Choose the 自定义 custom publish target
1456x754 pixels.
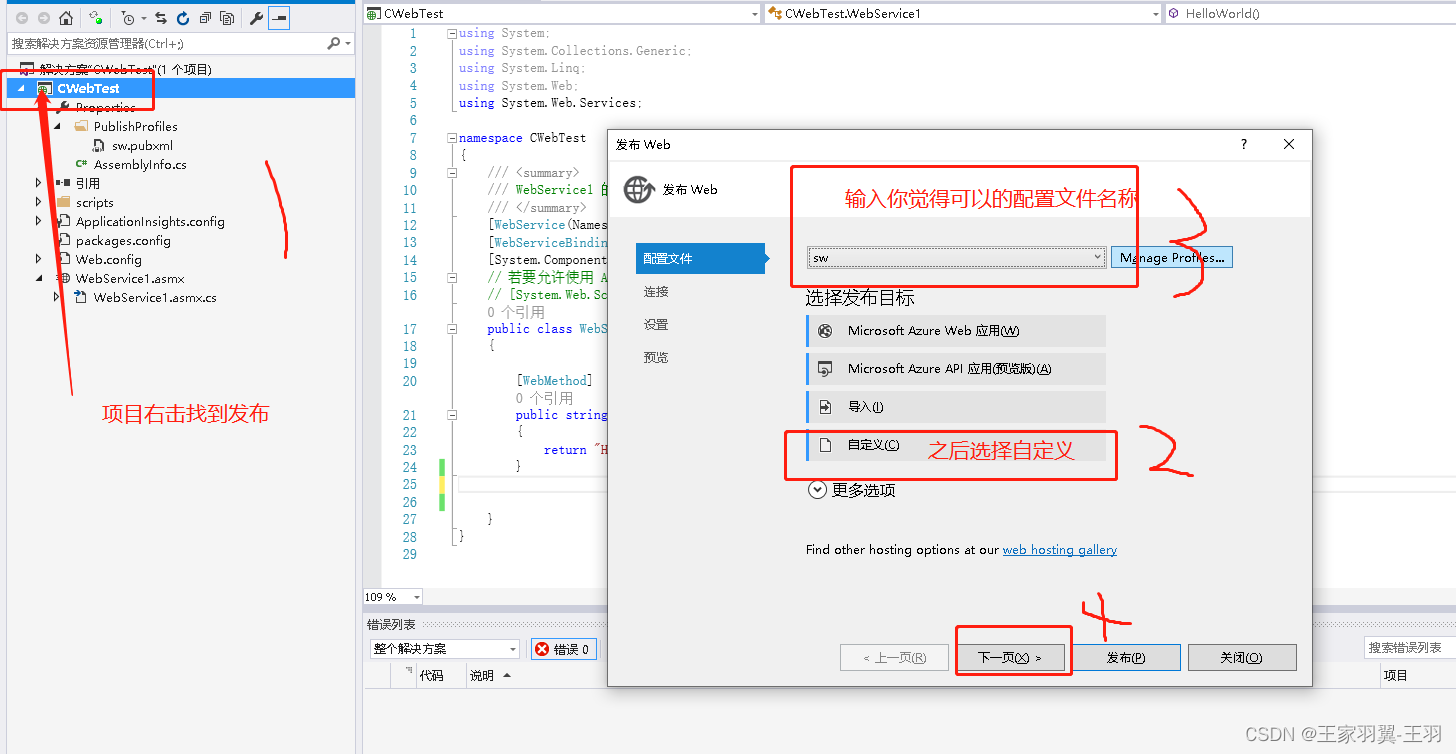(956, 445)
